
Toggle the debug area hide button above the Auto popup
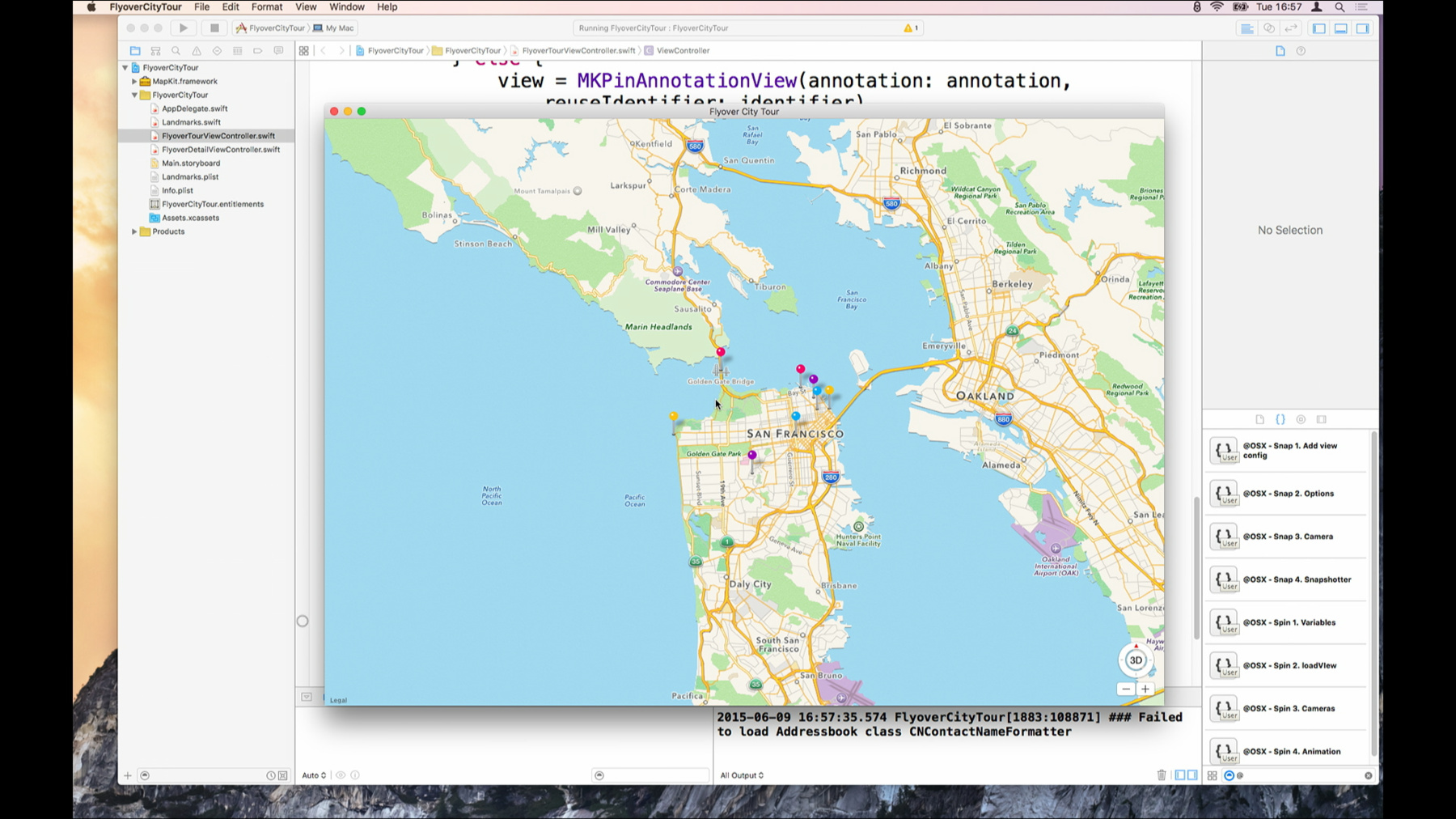(307, 697)
